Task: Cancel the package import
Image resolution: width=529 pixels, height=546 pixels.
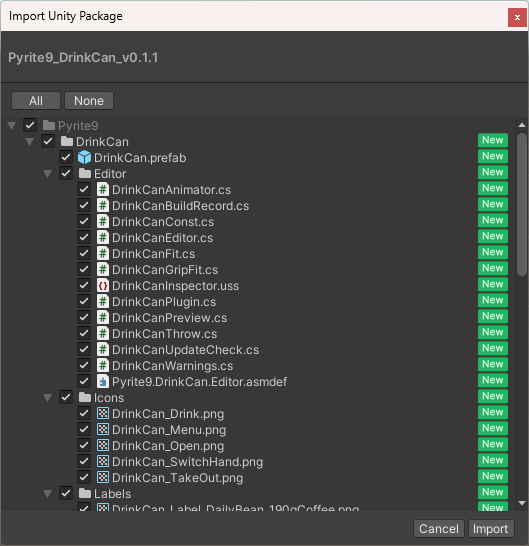Action: (439, 529)
